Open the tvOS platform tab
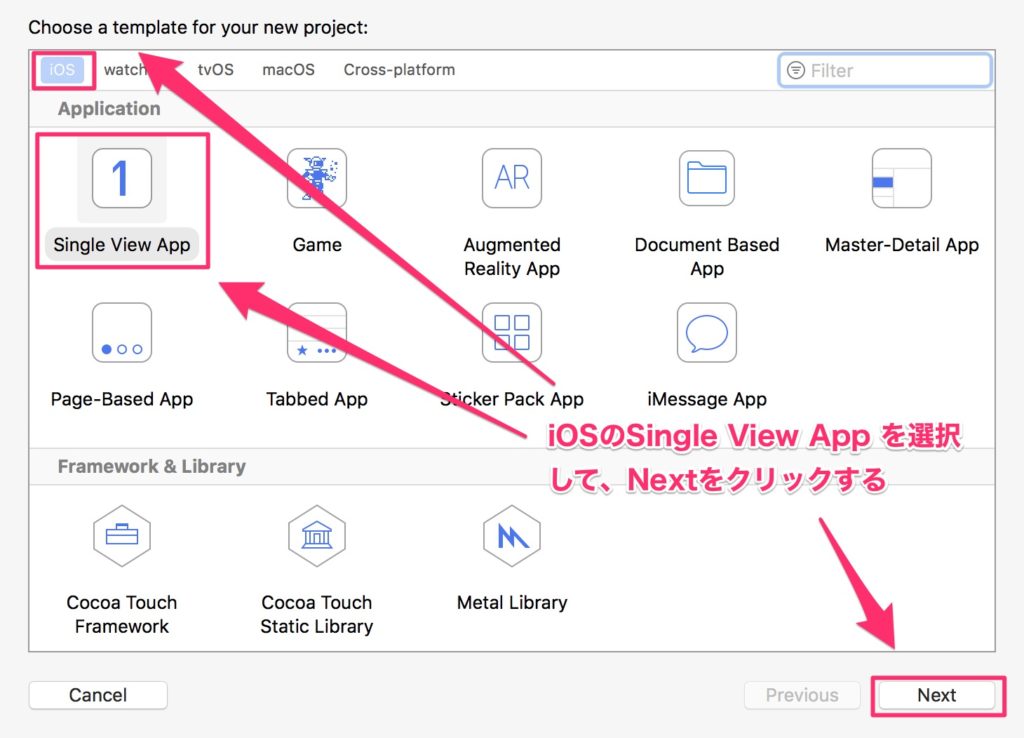The height and width of the screenshot is (738, 1024). click(216, 70)
